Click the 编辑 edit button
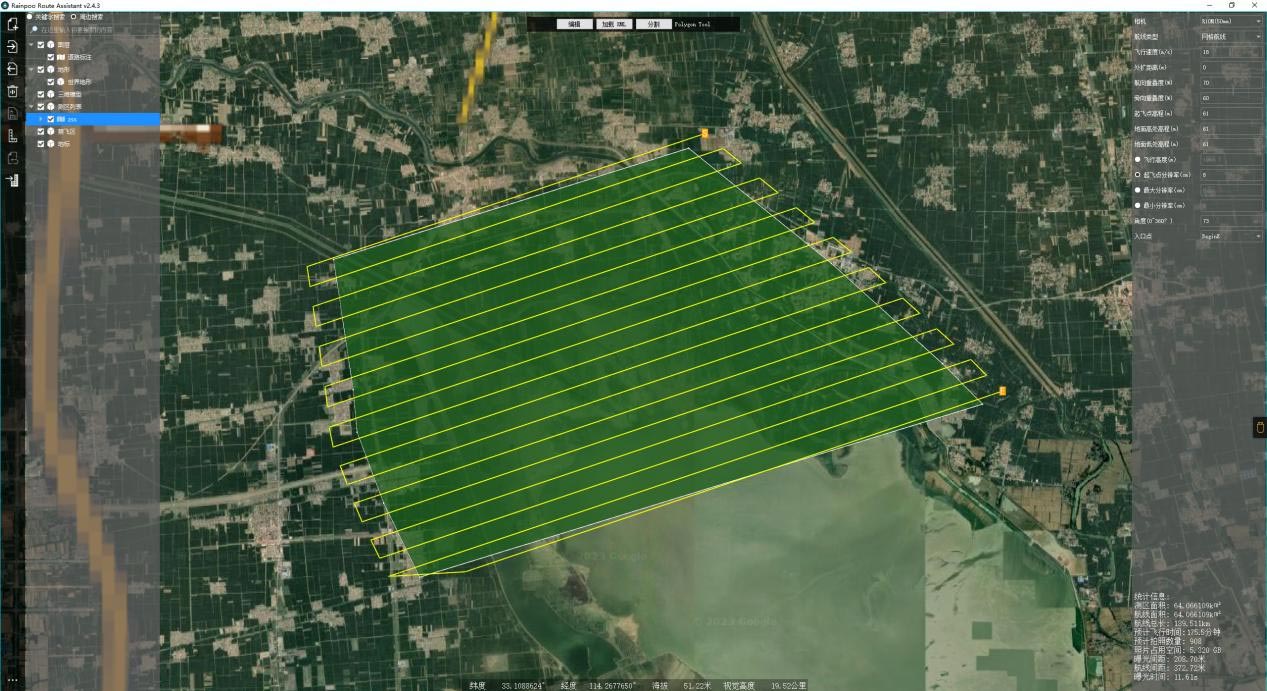Screen dimensions: 1267x691 [574, 23]
